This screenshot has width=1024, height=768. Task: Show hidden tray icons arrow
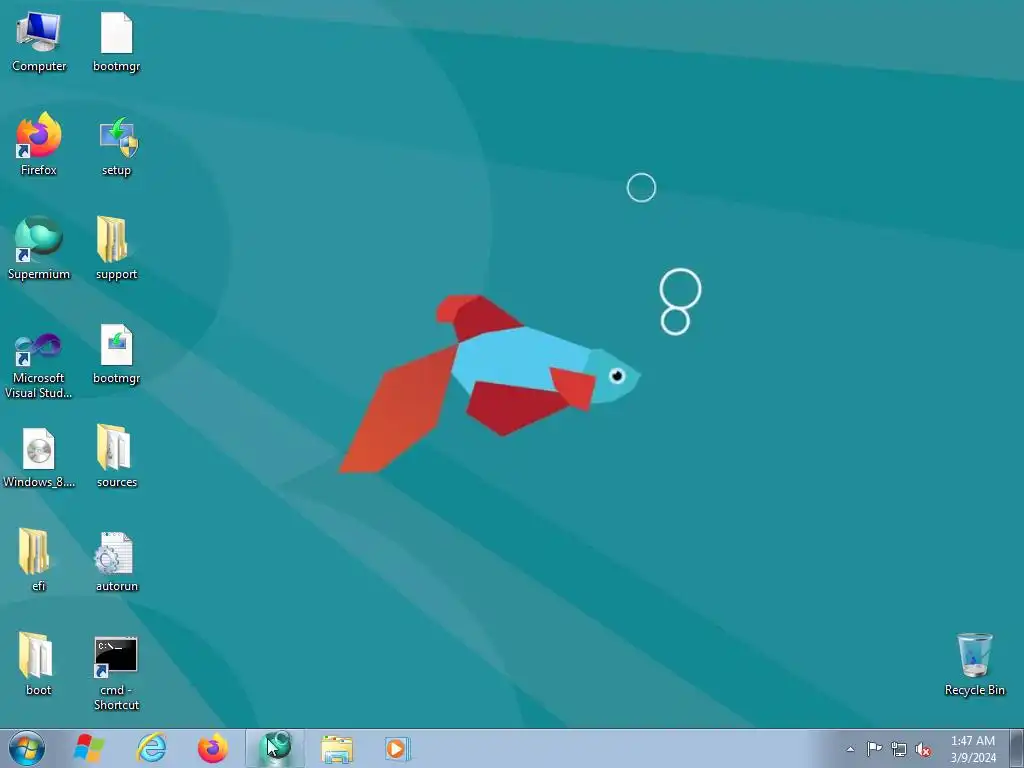(850, 749)
